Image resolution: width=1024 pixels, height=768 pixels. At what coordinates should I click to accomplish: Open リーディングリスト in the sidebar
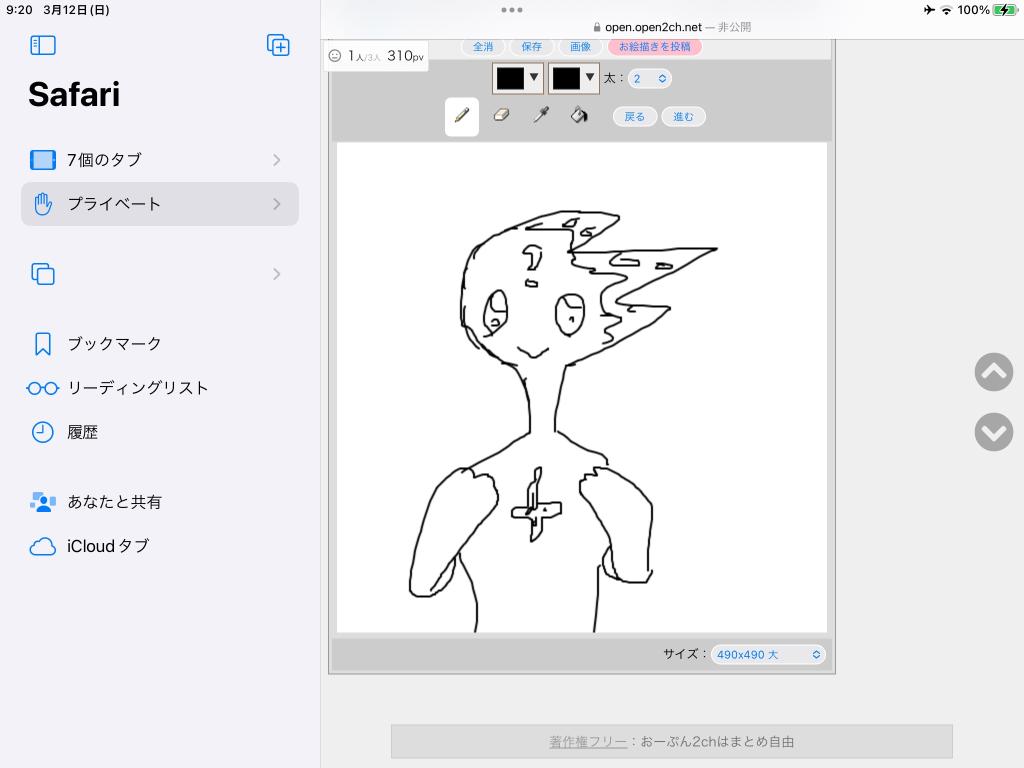137,388
